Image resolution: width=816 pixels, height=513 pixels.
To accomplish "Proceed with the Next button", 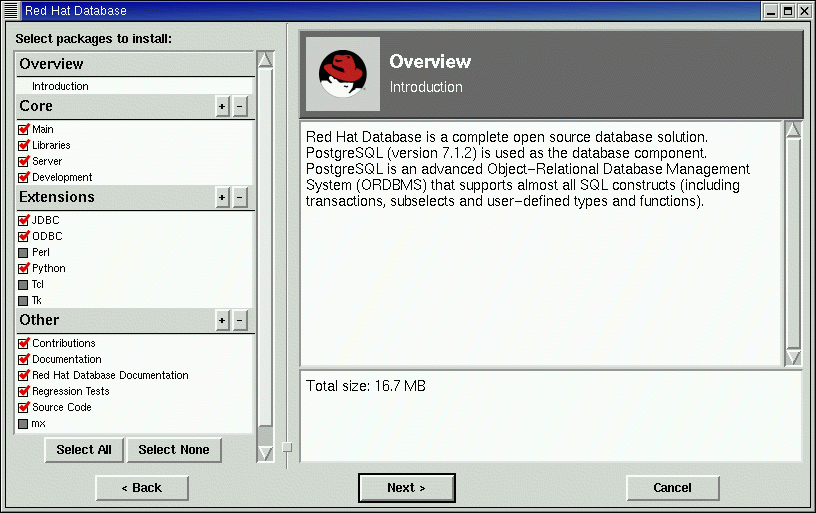I will (406, 488).
